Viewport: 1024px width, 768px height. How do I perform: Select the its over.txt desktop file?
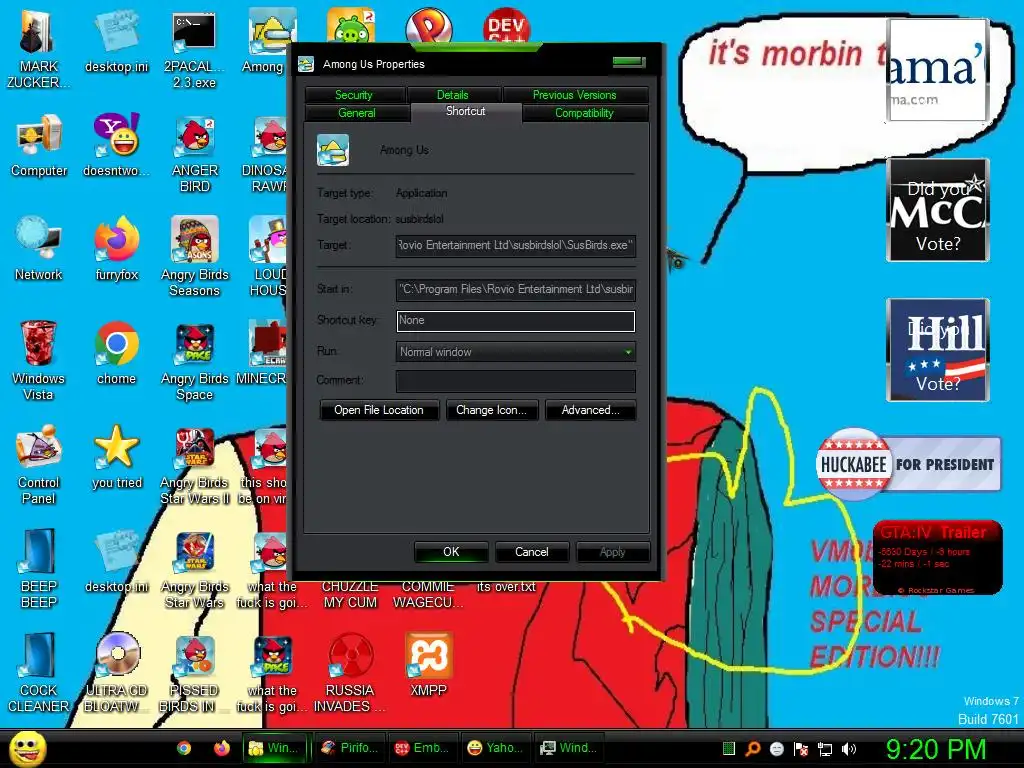506,586
